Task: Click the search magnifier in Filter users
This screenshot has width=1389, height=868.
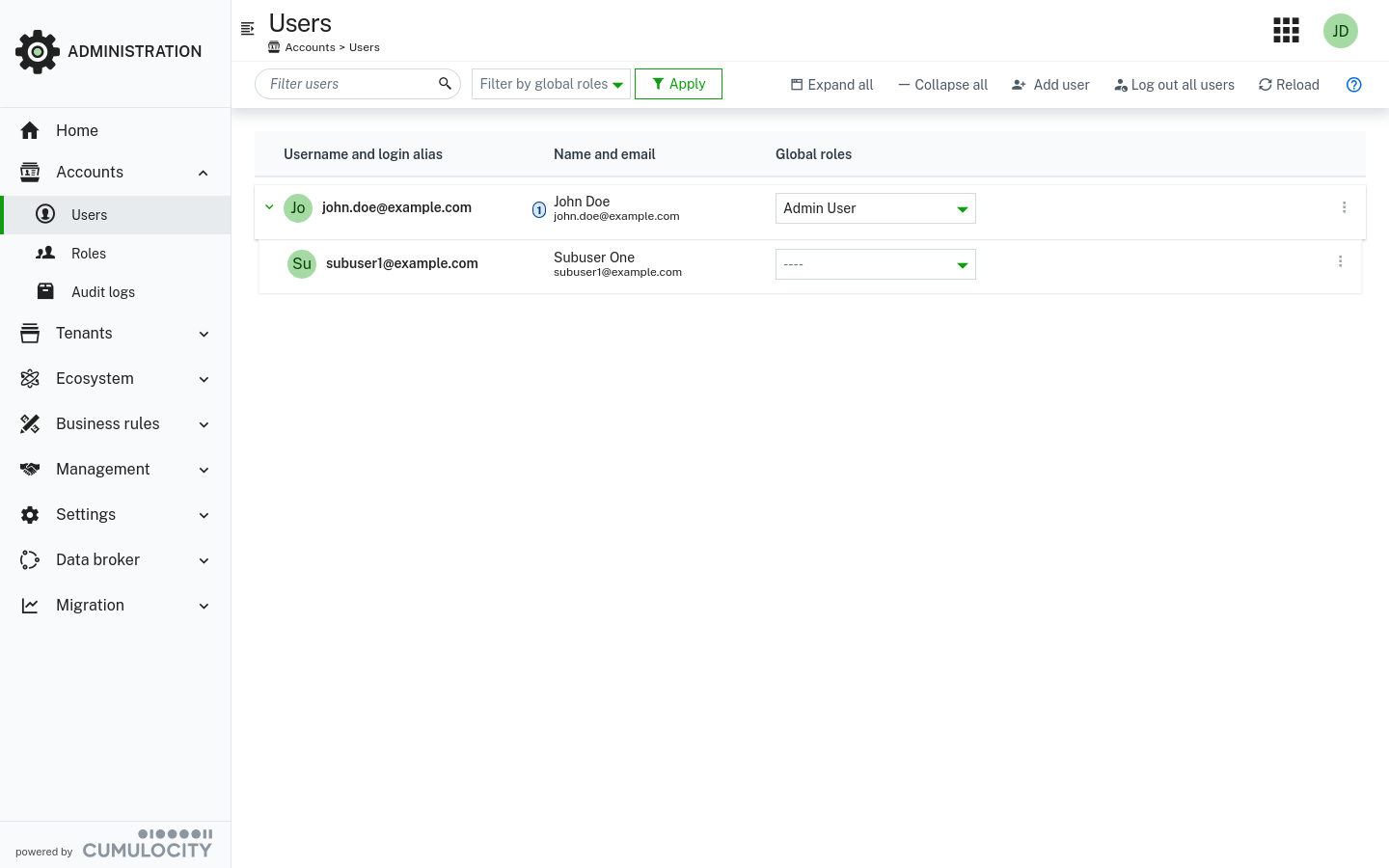Action: [x=445, y=84]
